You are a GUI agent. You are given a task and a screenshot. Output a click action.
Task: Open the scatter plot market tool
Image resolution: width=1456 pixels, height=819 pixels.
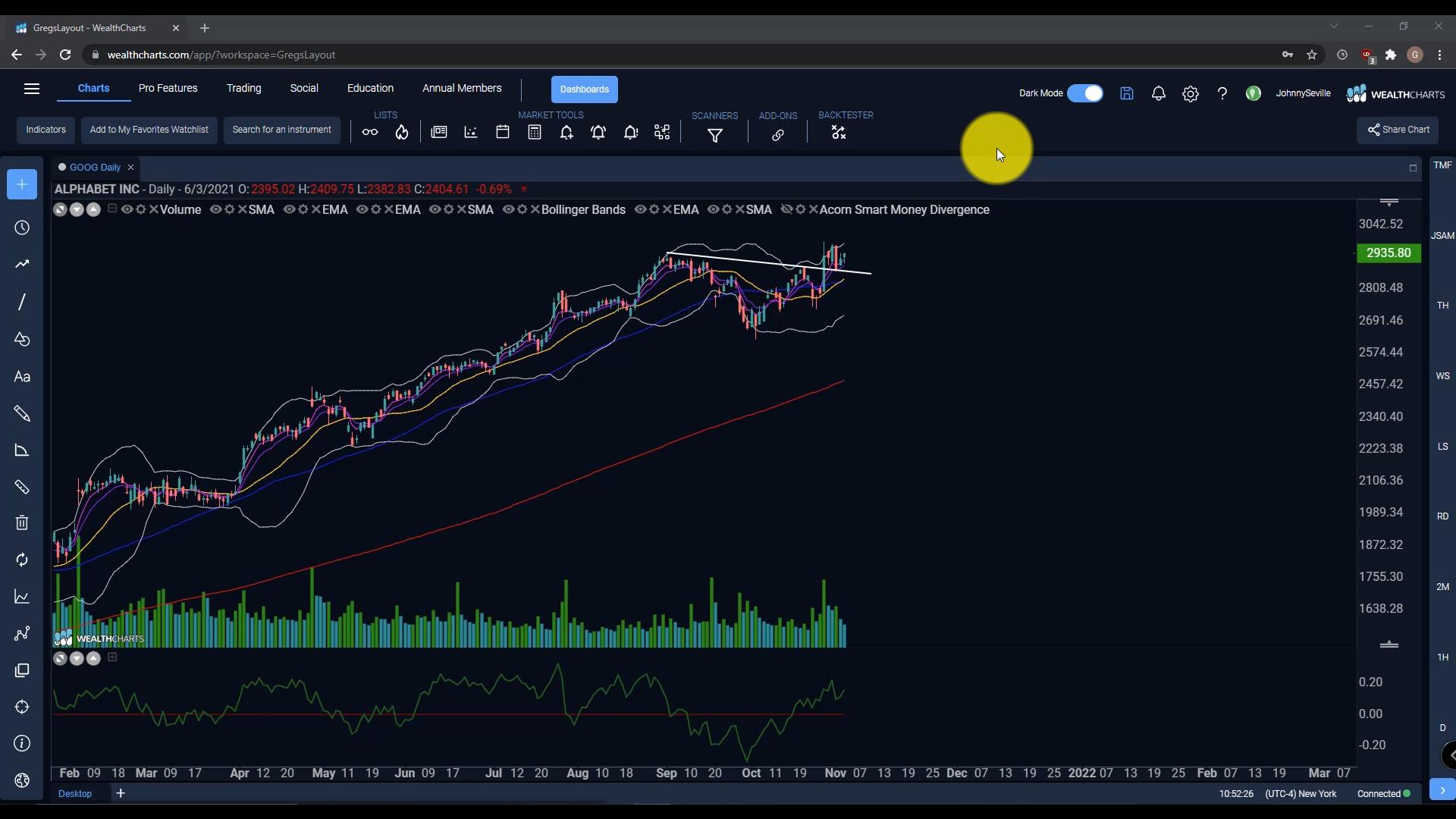[x=471, y=132]
